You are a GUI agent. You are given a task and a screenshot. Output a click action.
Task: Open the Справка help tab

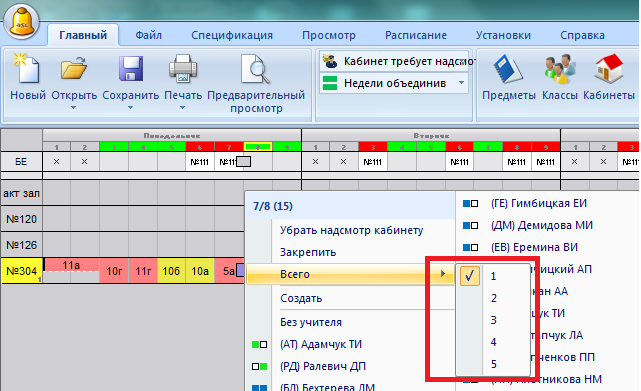point(582,35)
